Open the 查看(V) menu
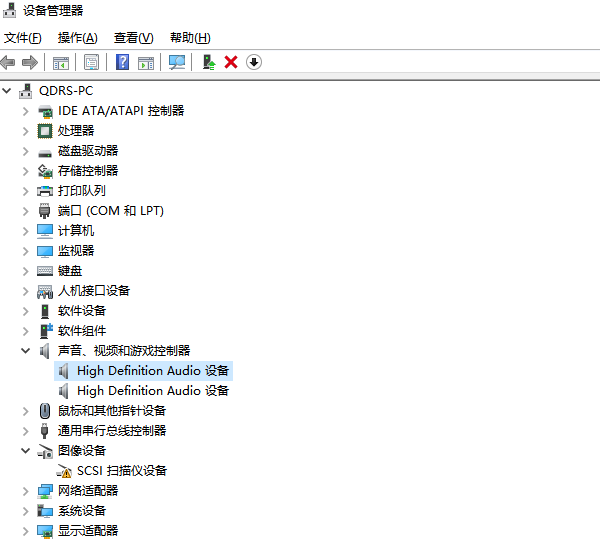The image size is (600, 542). pos(133,38)
